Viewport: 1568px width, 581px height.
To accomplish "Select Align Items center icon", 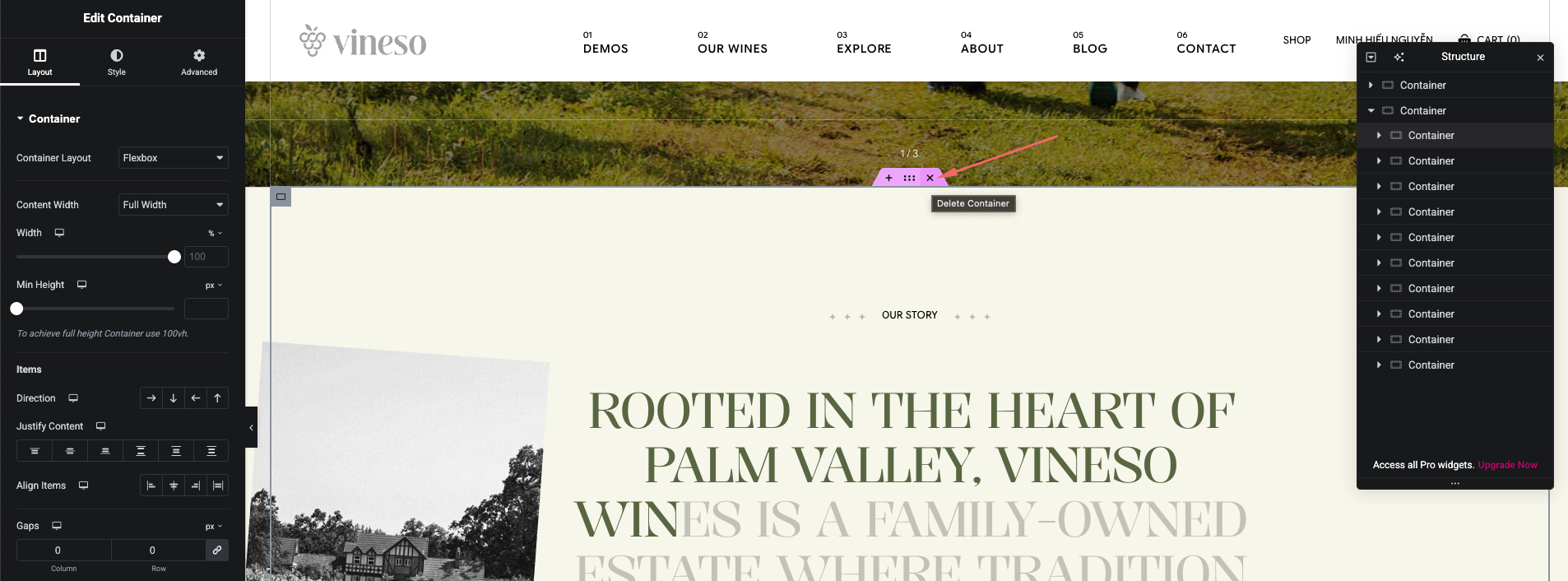I will point(174,486).
